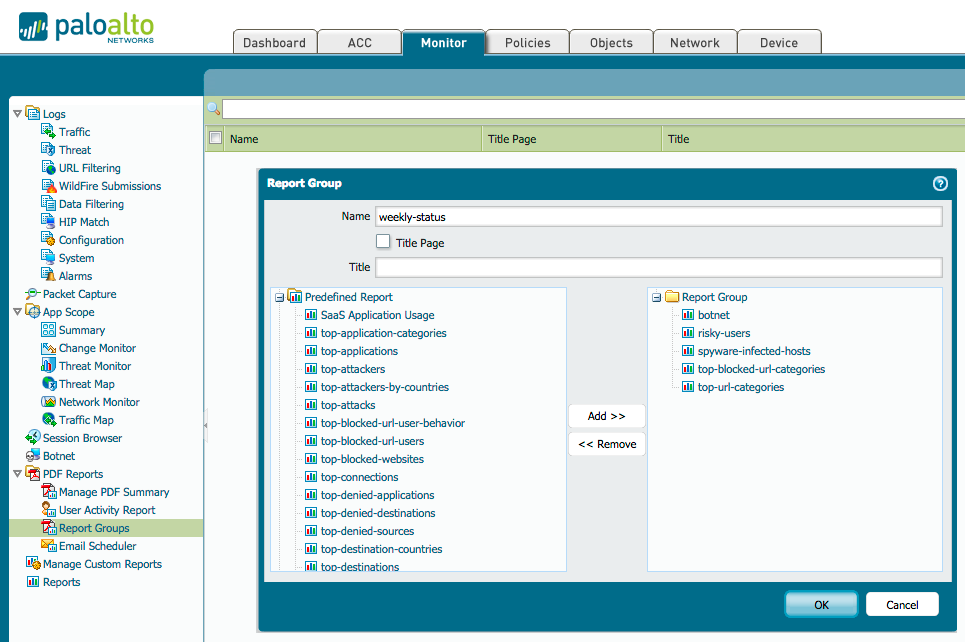This screenshot has width=965, height=642.
Task: Click the WildFire Submissions icon
Action: point(49,186)
